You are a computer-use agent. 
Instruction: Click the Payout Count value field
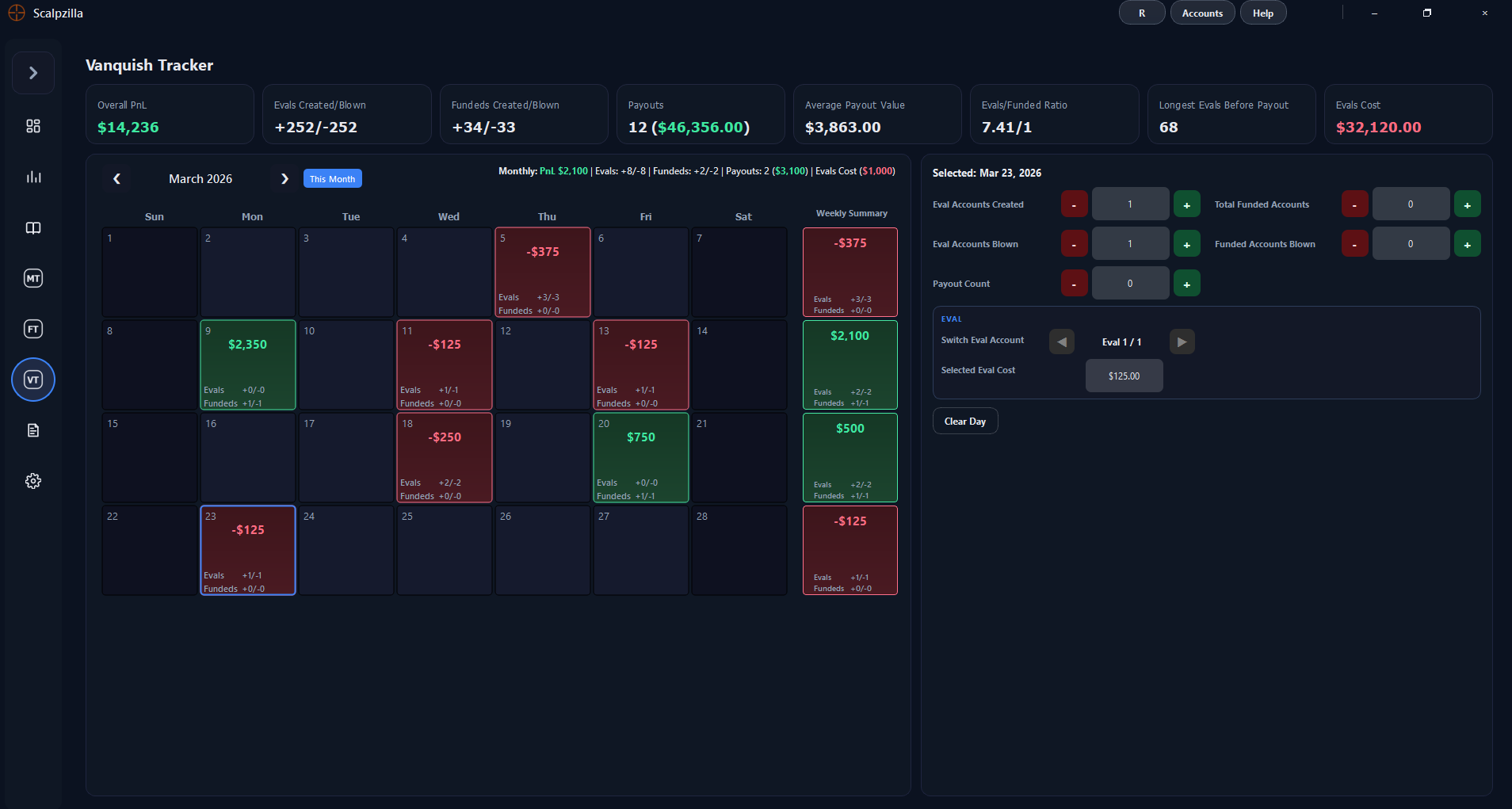tap(1131, 284)
